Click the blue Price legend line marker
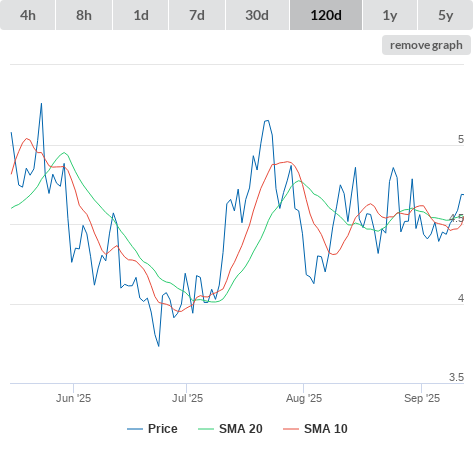Screen dimensions: 474x455 (x=135, y=429)
